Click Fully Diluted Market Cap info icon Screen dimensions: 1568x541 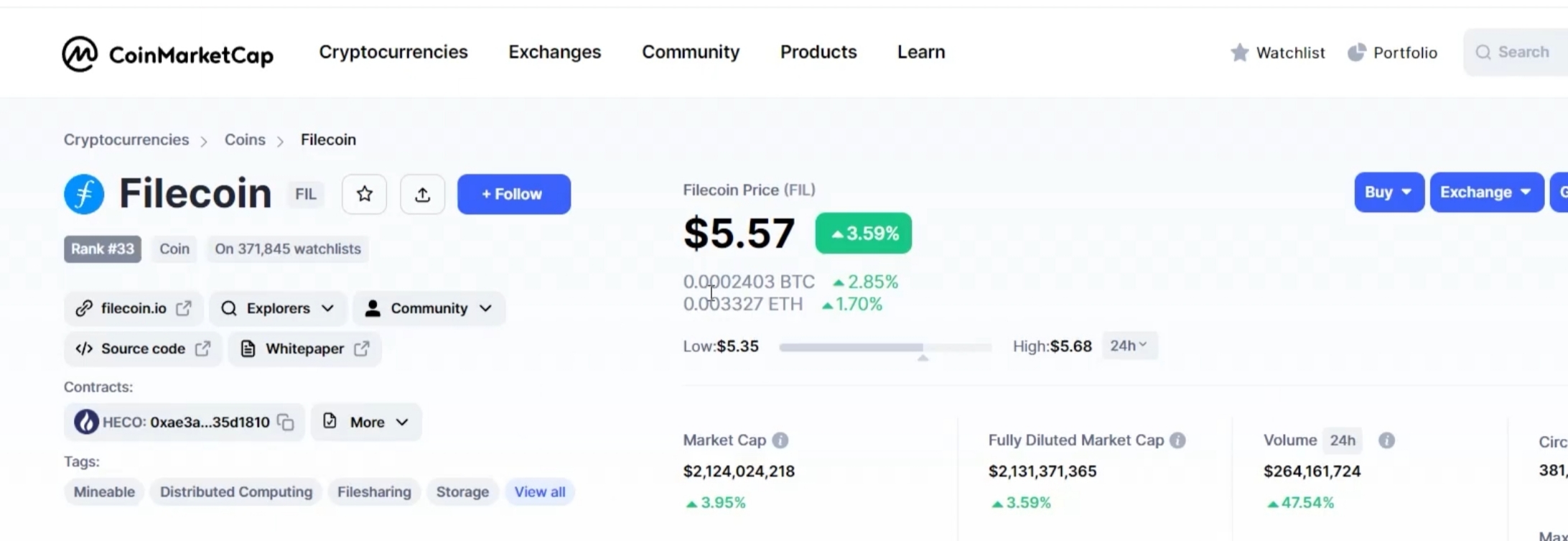tap(1177, 440)
